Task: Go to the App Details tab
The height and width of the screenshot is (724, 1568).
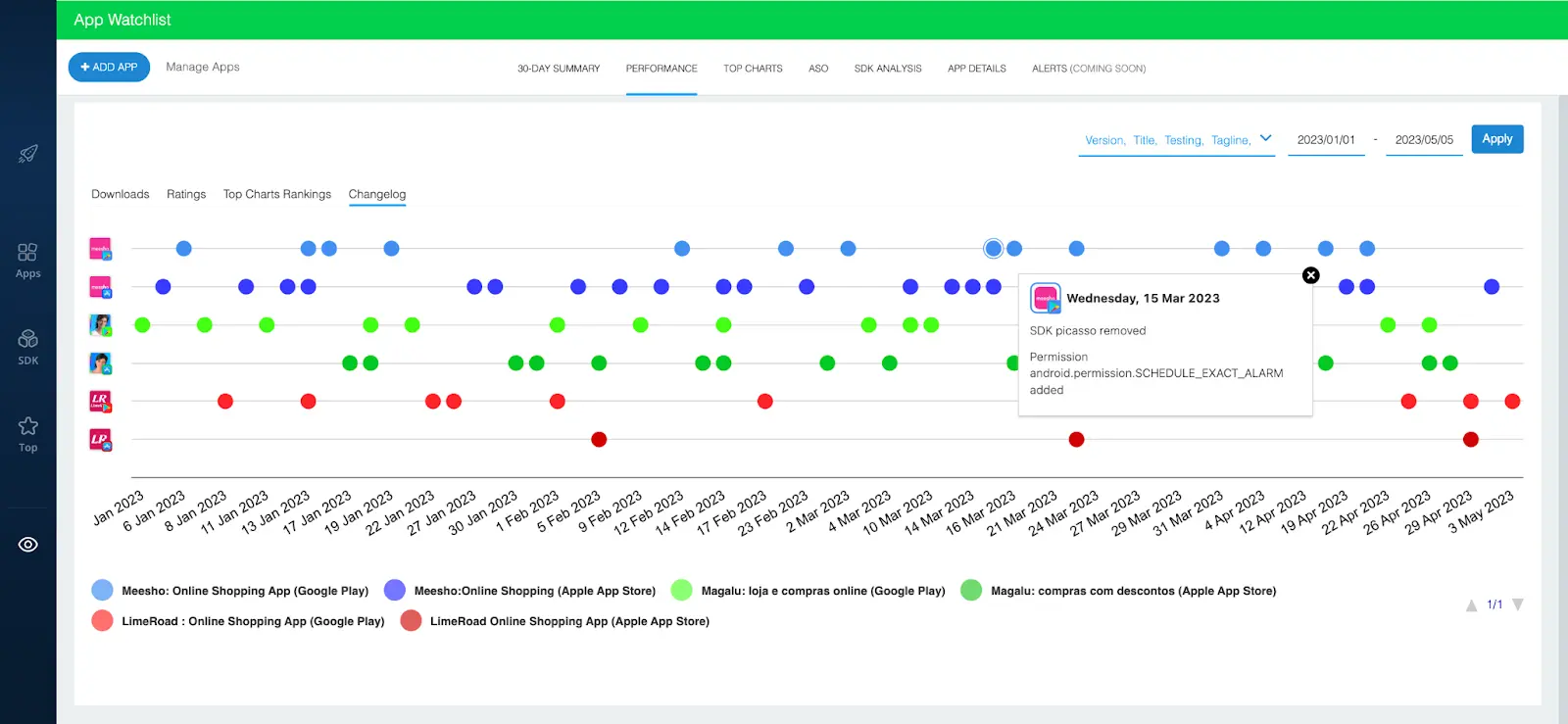Action: tap(977, 69)
